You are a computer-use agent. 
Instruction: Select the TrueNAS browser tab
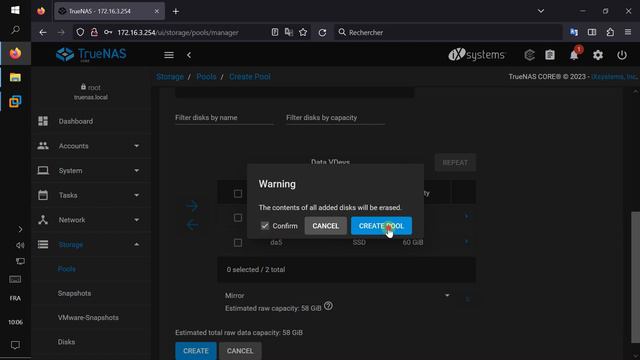(x=109, y=11)
